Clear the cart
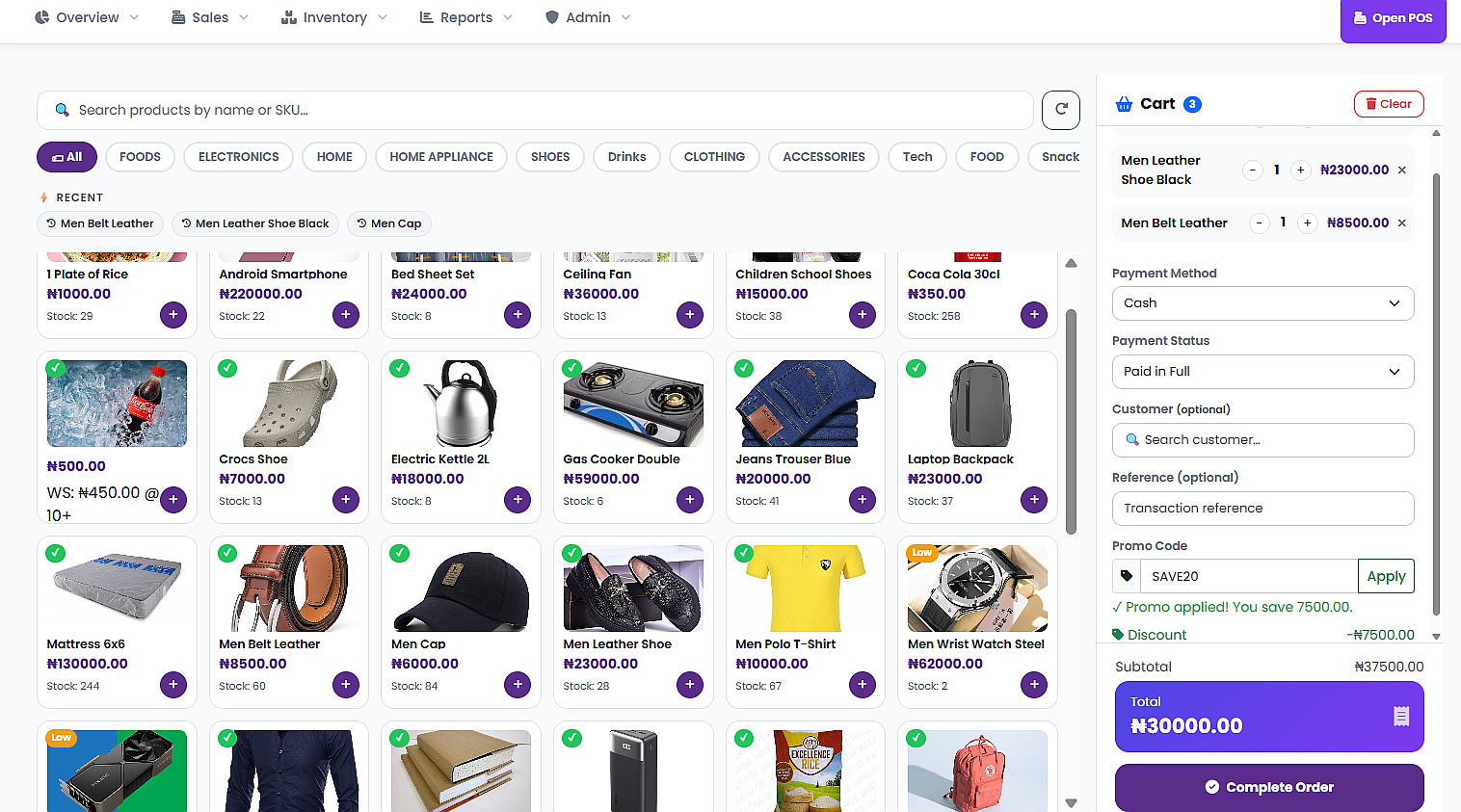Screen dimensions: 1461x812 1389,104
